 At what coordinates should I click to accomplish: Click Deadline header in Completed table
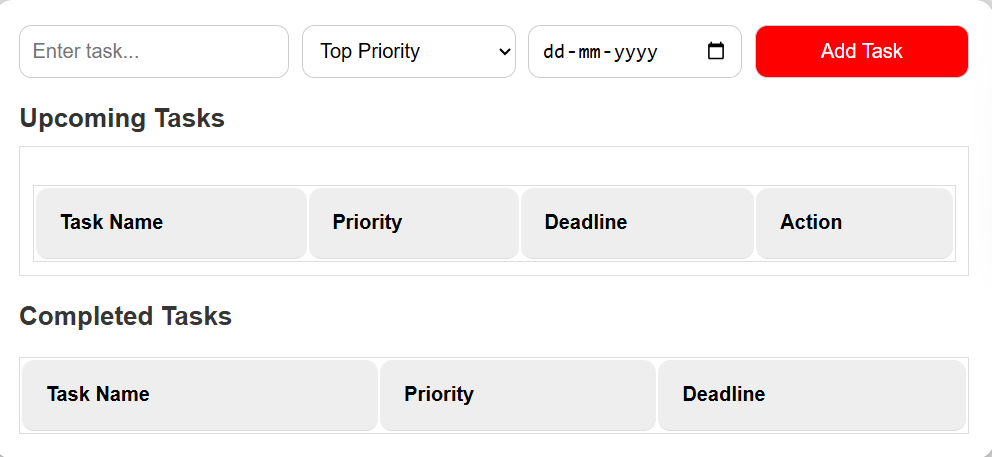coord(724,394)
